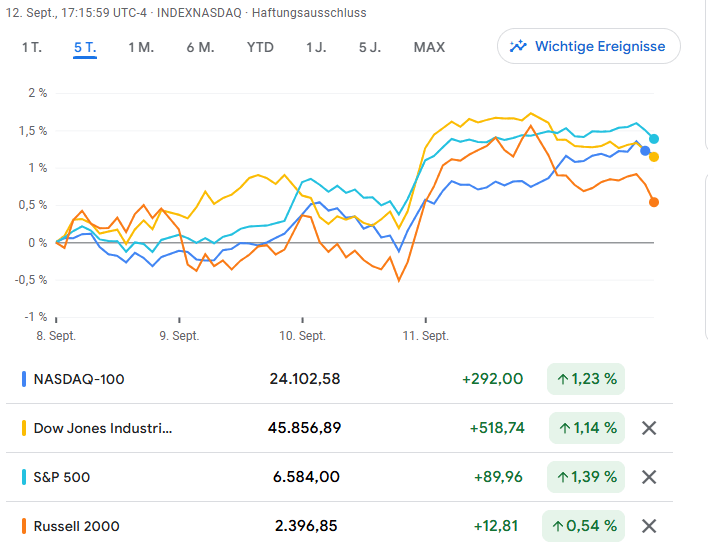Click the S&P 500 index name
708x550 pixels.
coord(62,477)
